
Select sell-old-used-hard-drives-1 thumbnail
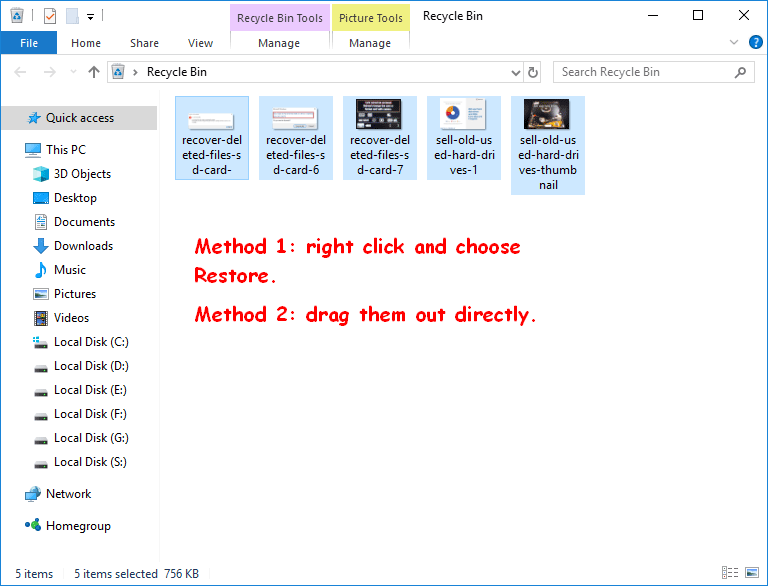point(463,114)
